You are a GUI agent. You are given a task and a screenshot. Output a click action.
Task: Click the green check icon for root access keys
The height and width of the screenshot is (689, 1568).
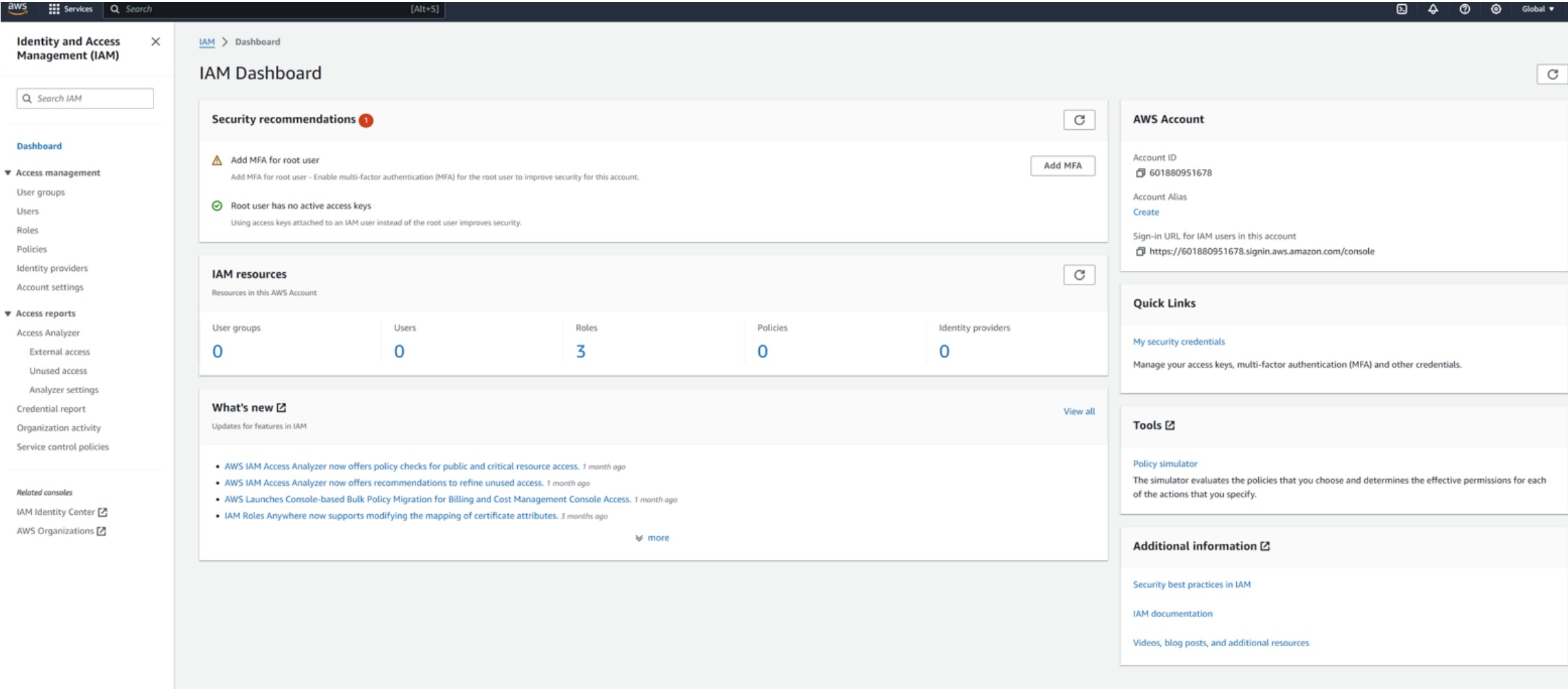[217, 206]
